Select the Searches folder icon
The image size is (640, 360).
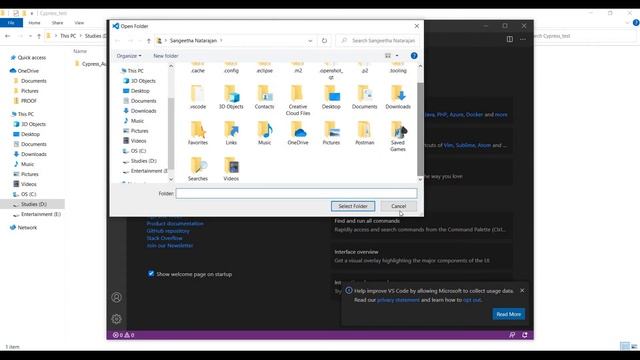pos(198,169)
